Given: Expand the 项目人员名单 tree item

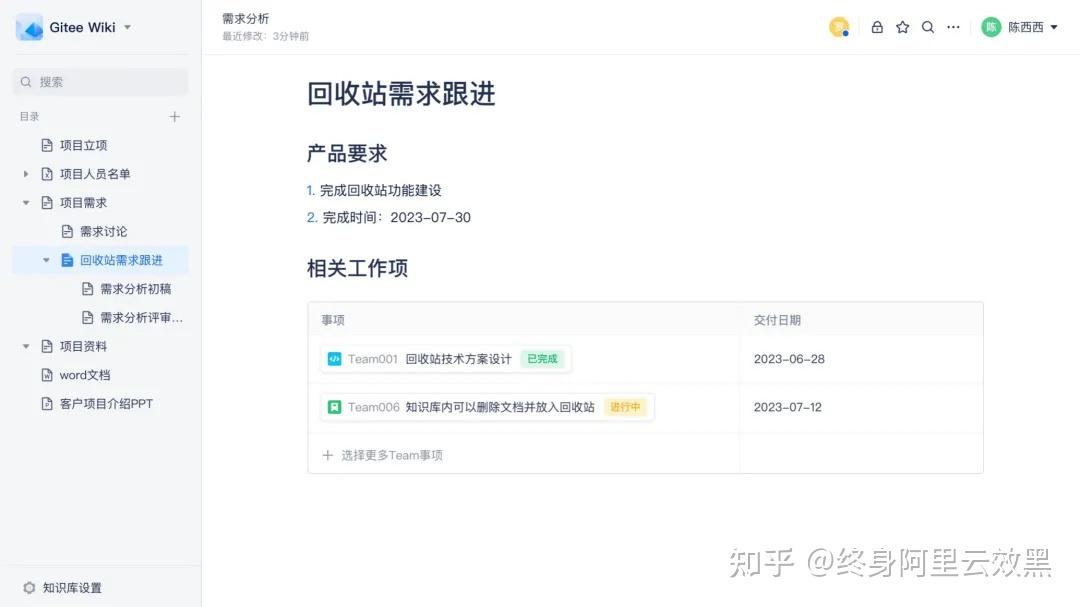Looking at the screenshot, I should coord(25,173).
